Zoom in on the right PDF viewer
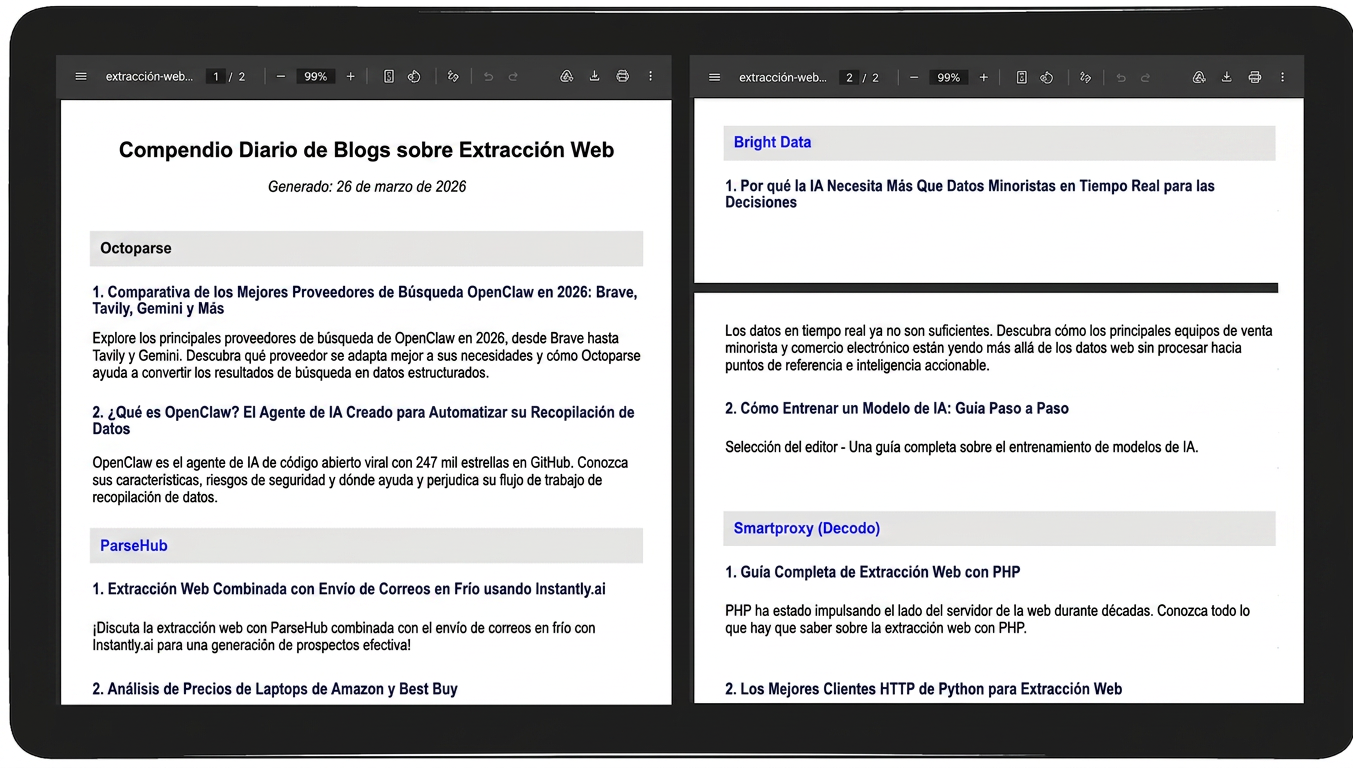The image size is (1353, 768). [983, 77]
